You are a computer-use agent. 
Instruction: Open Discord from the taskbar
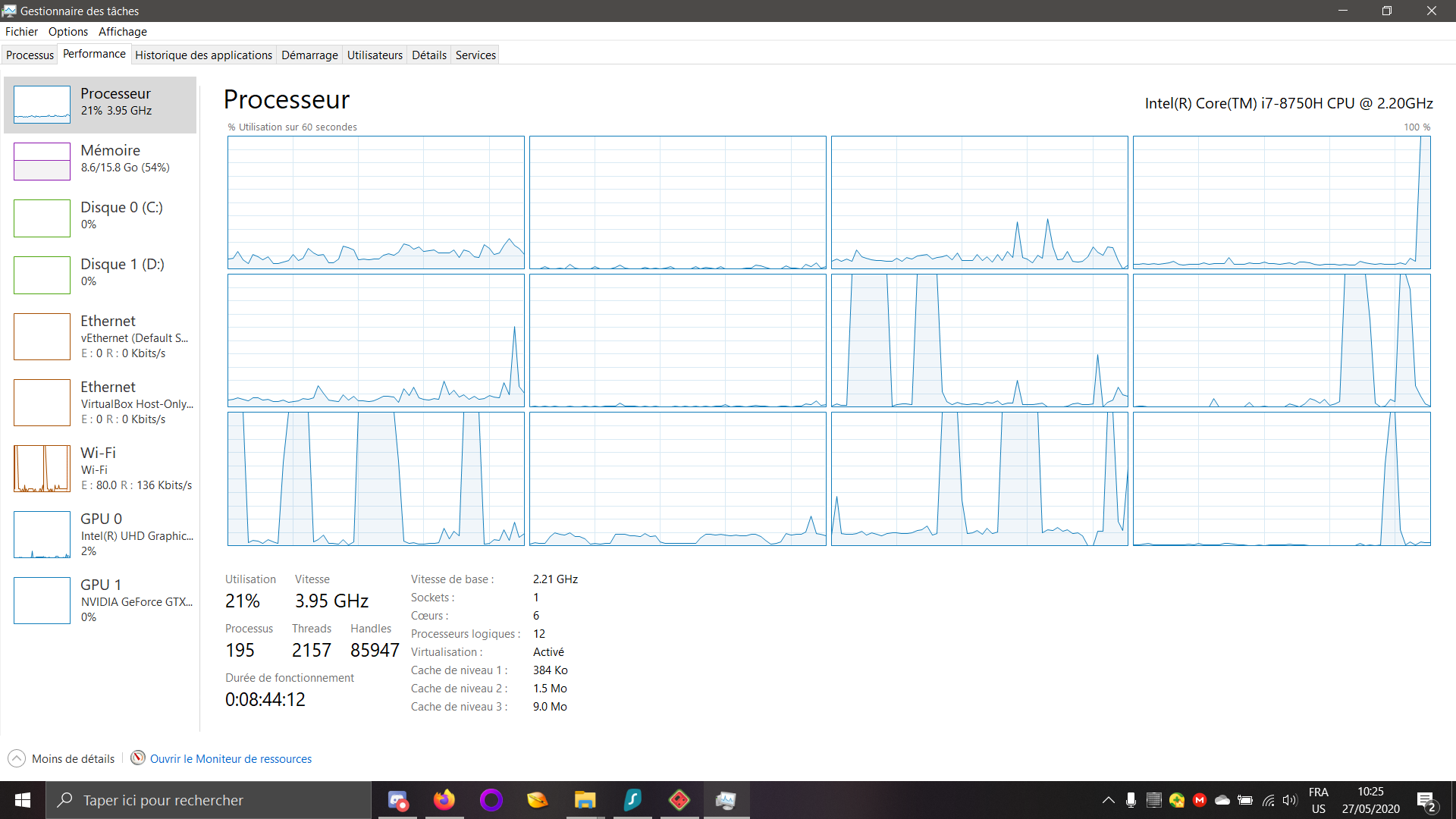tap(397, 800)
